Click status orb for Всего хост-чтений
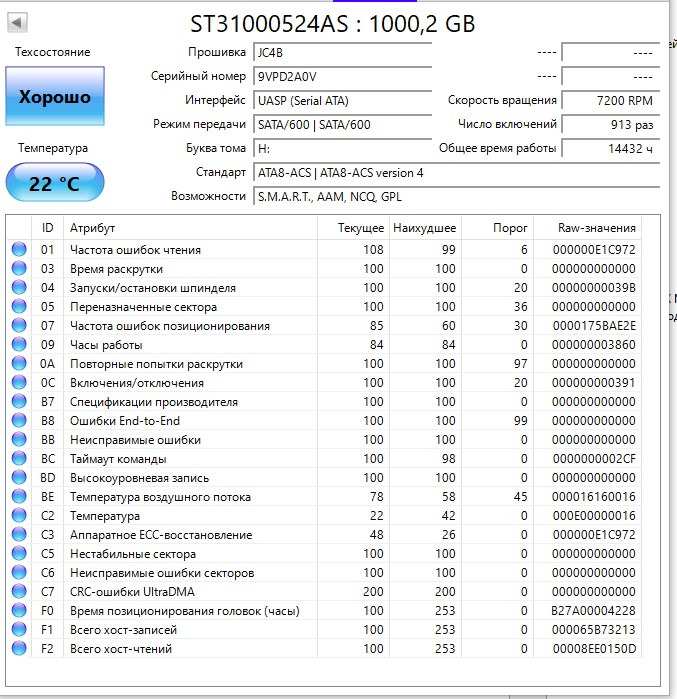Screen dimensions: 677x699 coord(19,649)
